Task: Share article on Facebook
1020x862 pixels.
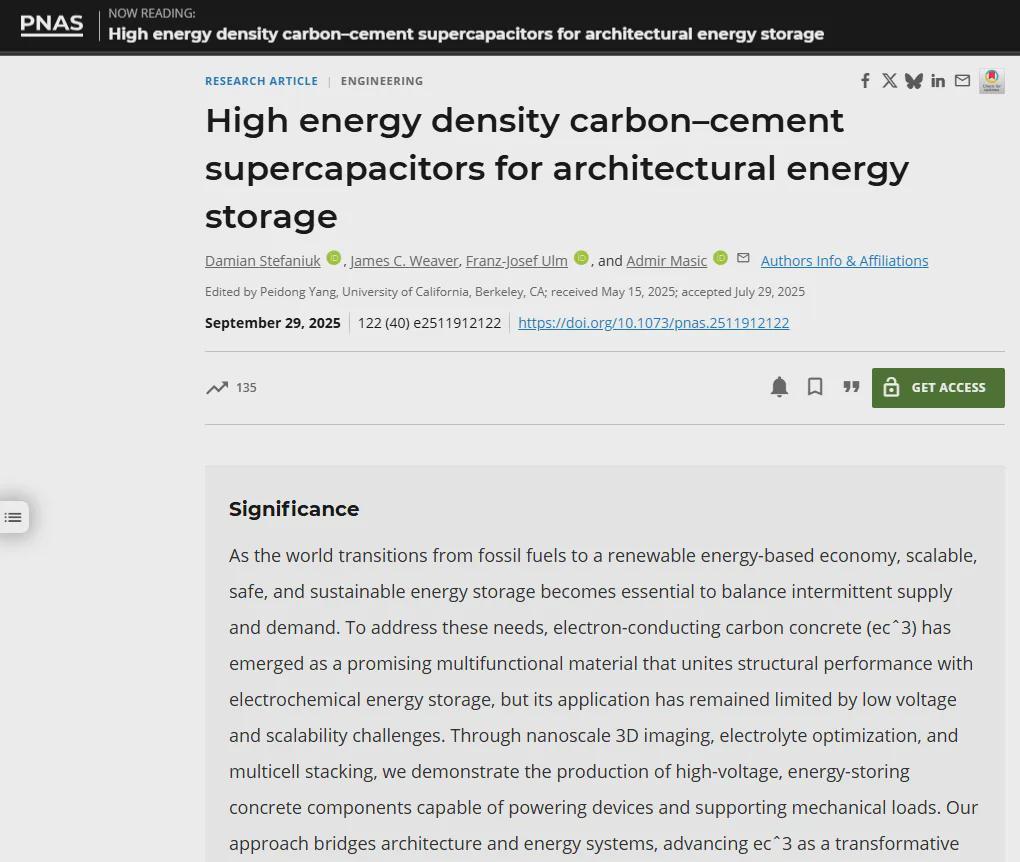Action: (x=865, y=81)
